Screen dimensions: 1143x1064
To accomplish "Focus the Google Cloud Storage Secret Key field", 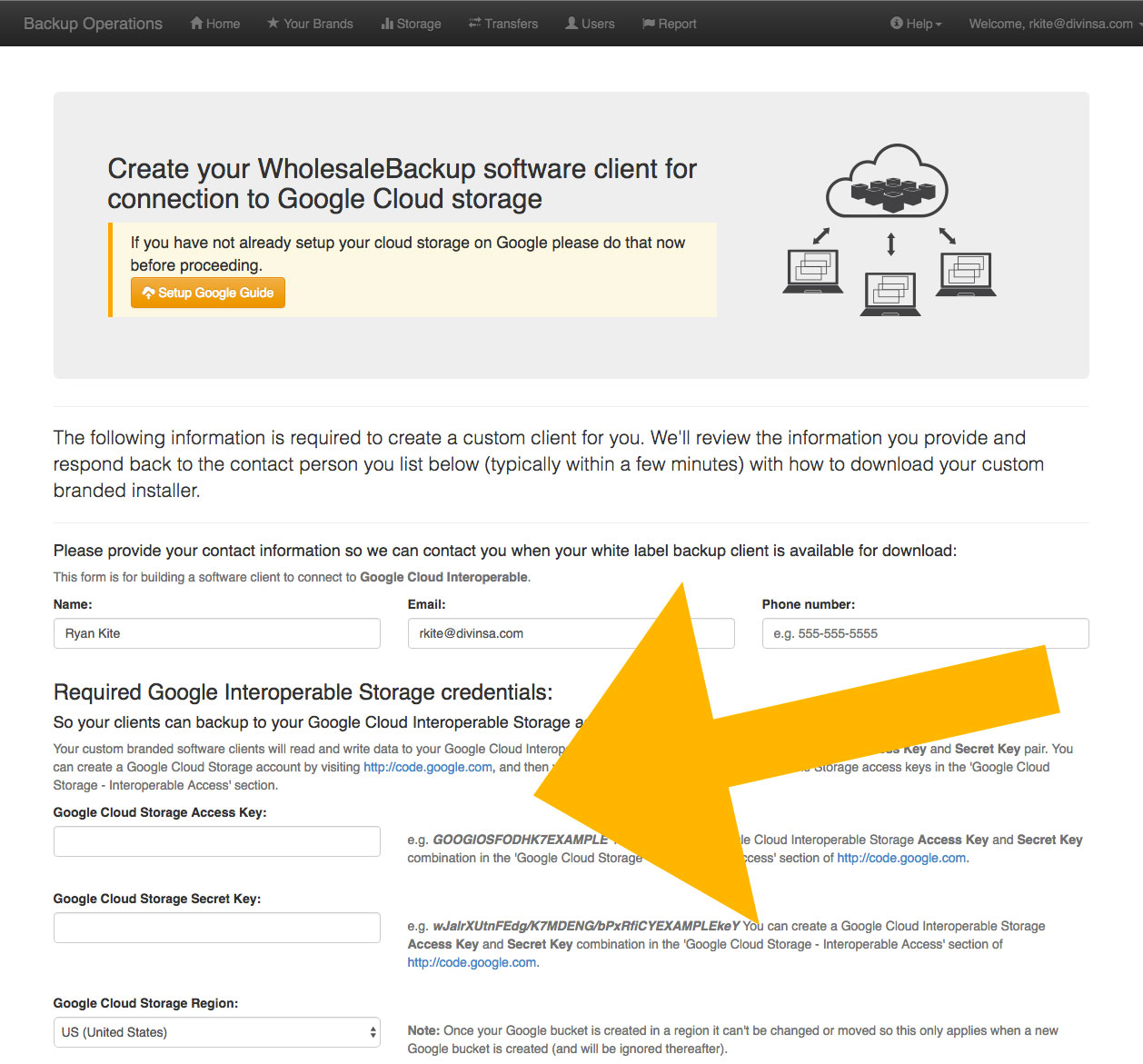I will 217,928.
